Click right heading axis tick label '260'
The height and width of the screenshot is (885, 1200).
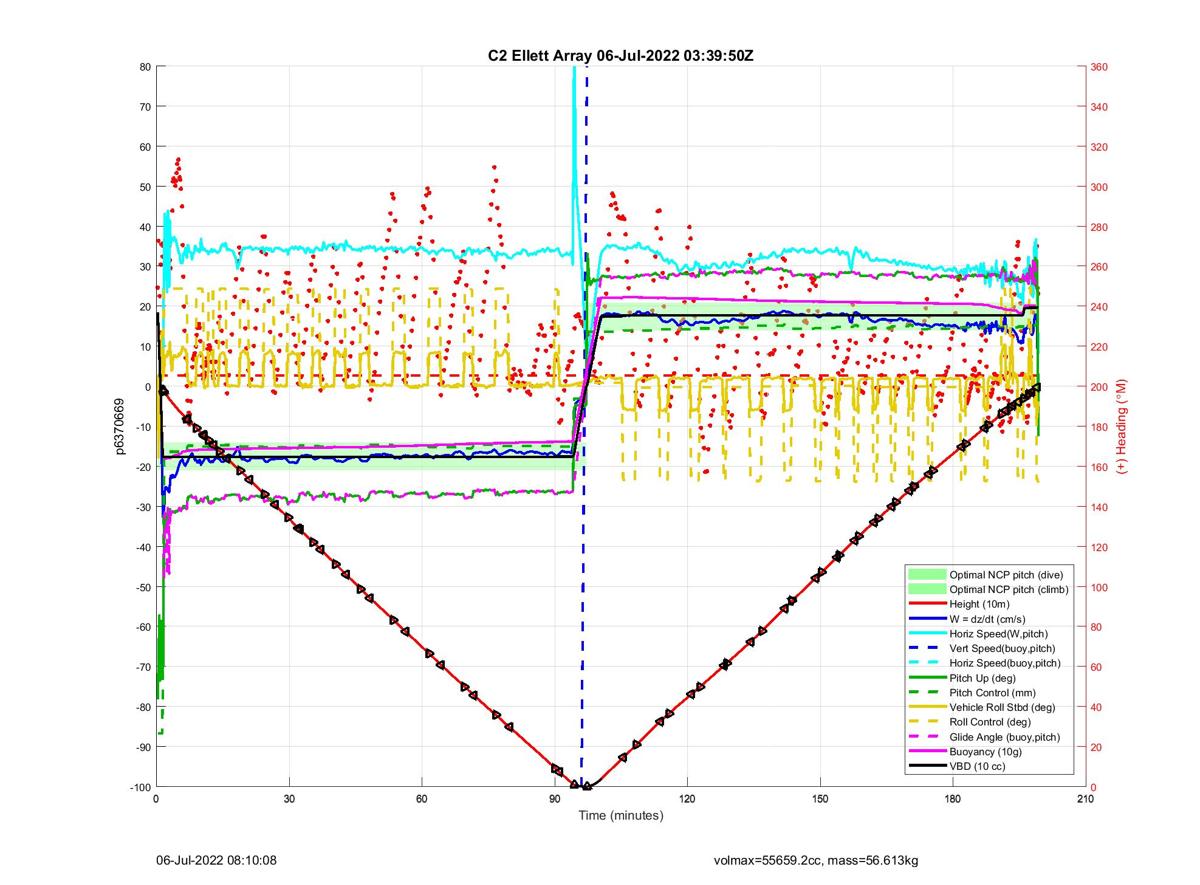point(1099,267)
